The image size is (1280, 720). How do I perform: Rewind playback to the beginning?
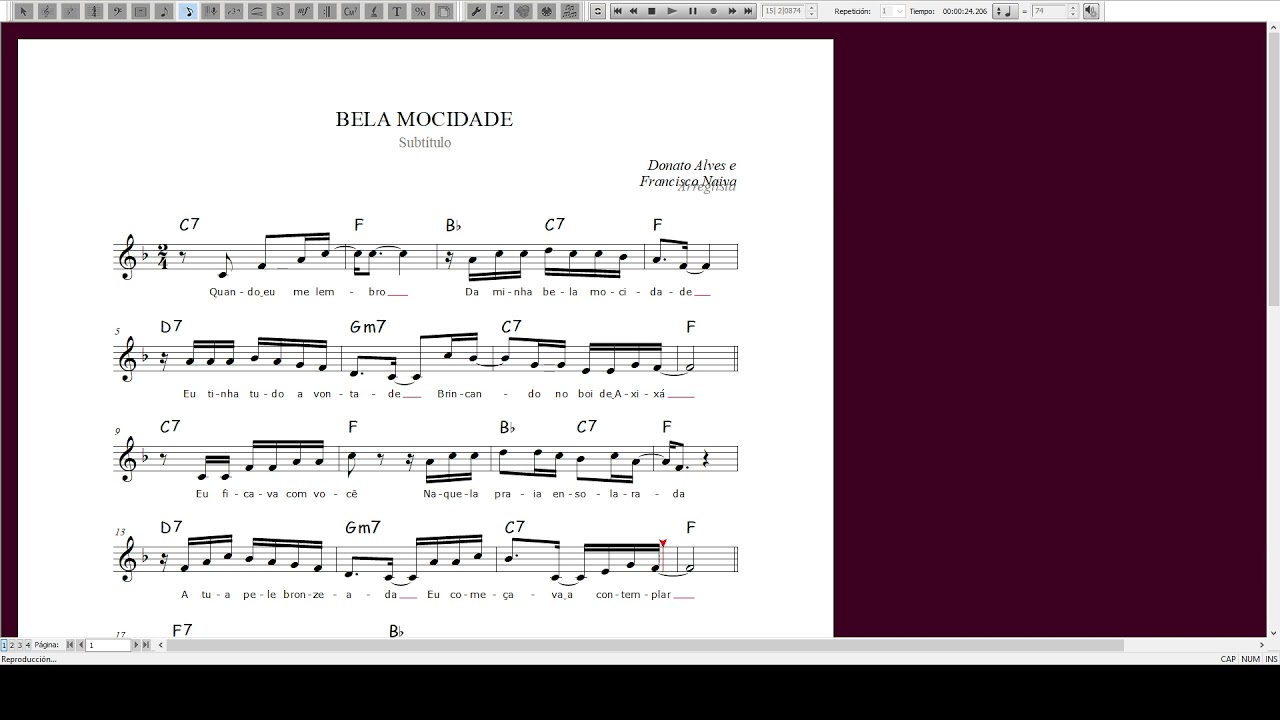617,11
